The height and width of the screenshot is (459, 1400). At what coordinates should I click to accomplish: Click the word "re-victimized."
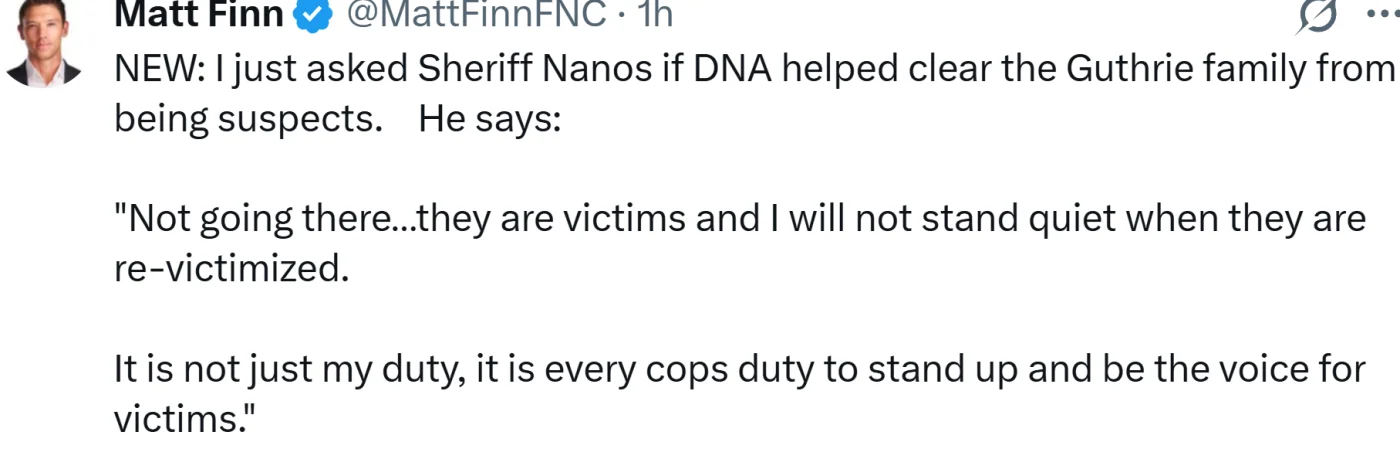(232, 269)
